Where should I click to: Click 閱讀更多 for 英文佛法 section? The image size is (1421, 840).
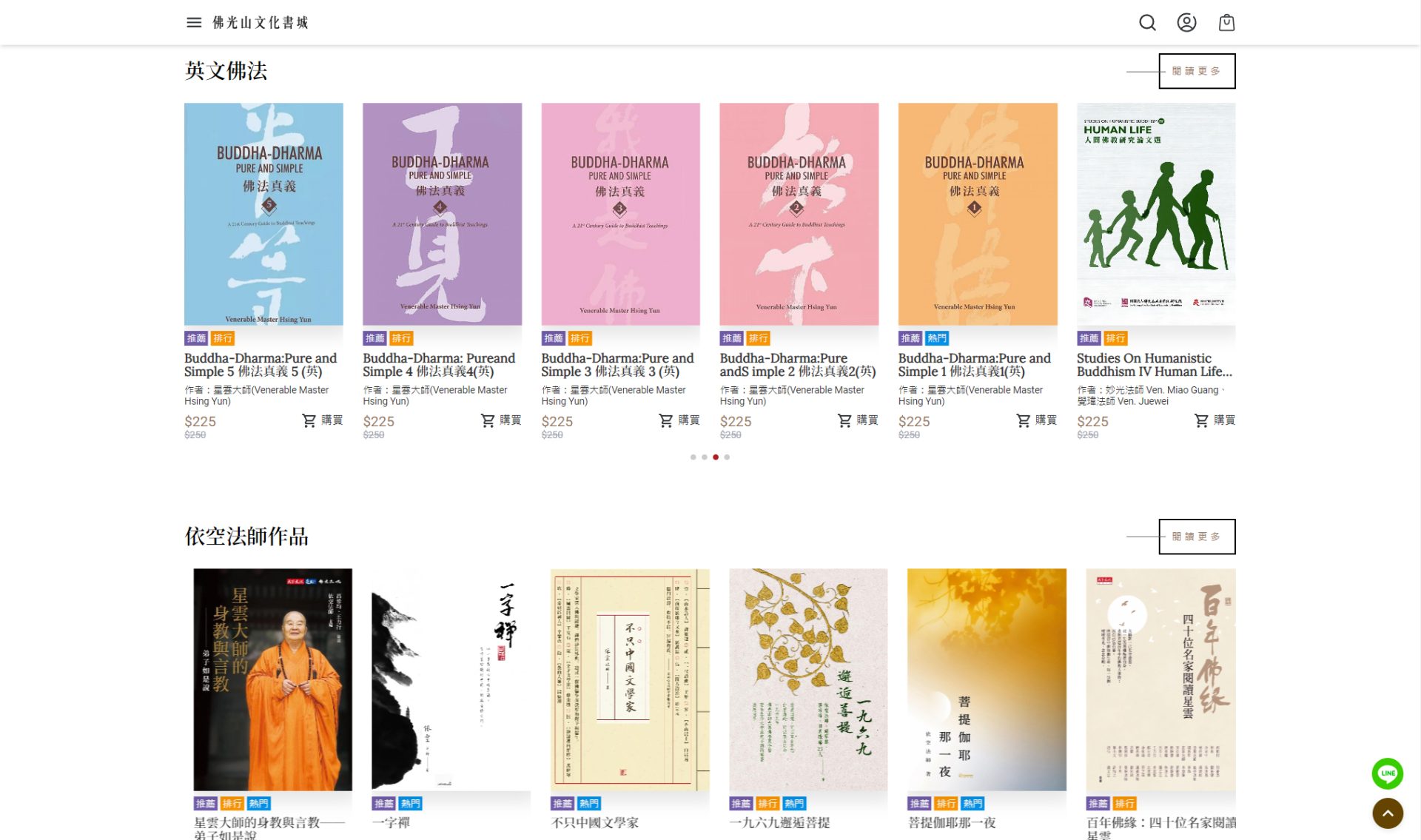(x=1197, y=71)
